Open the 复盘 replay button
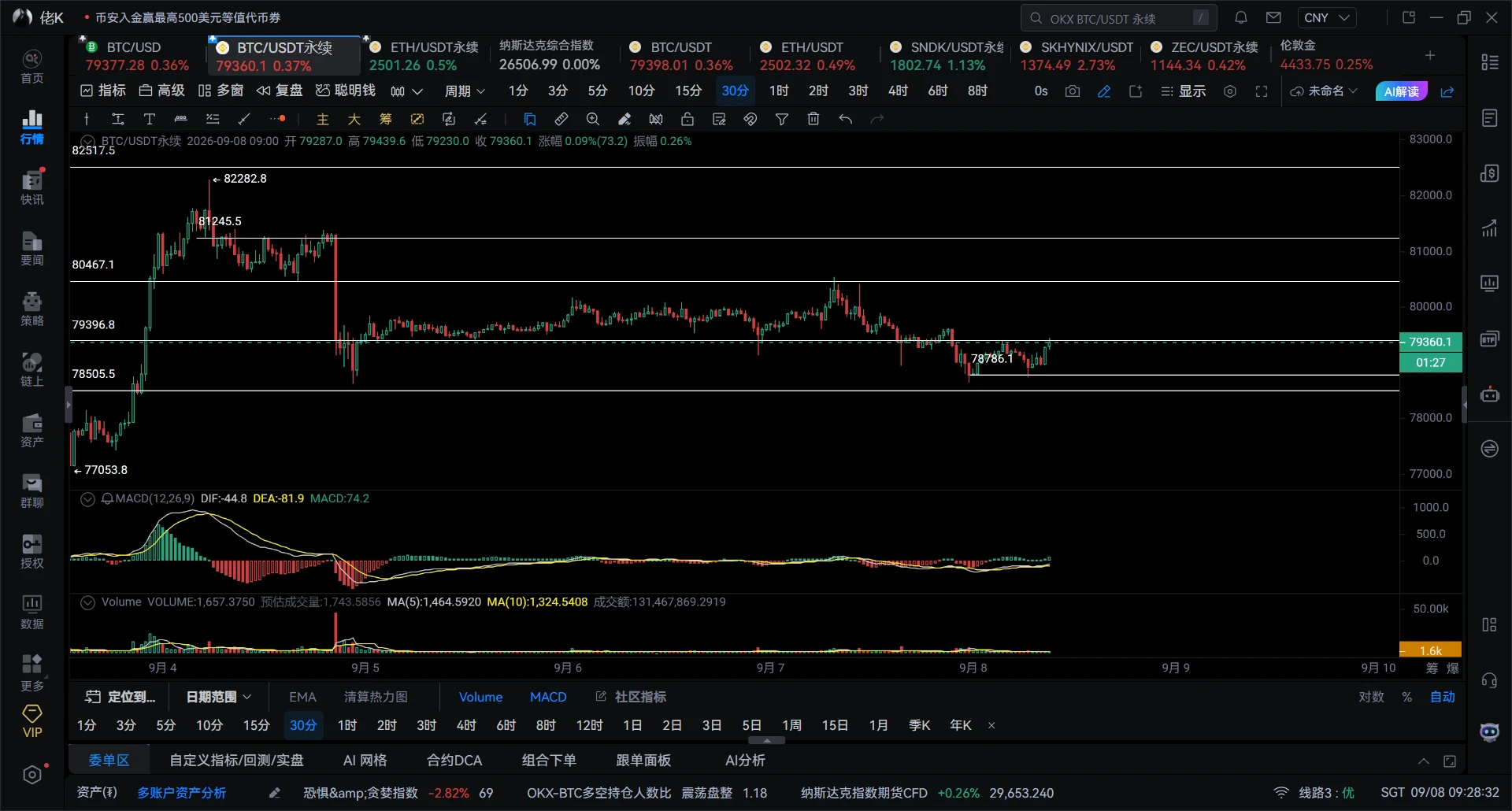Screen dimensions: 1512x811 coord(280,91)
